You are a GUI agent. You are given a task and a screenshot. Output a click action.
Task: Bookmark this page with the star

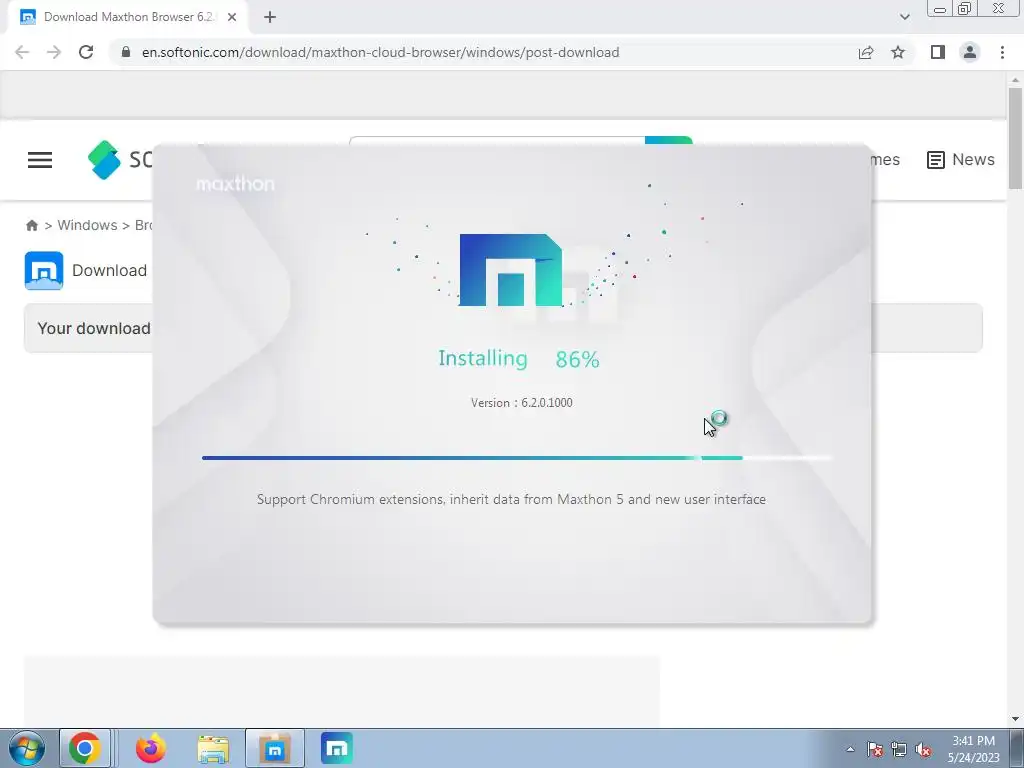898,52
